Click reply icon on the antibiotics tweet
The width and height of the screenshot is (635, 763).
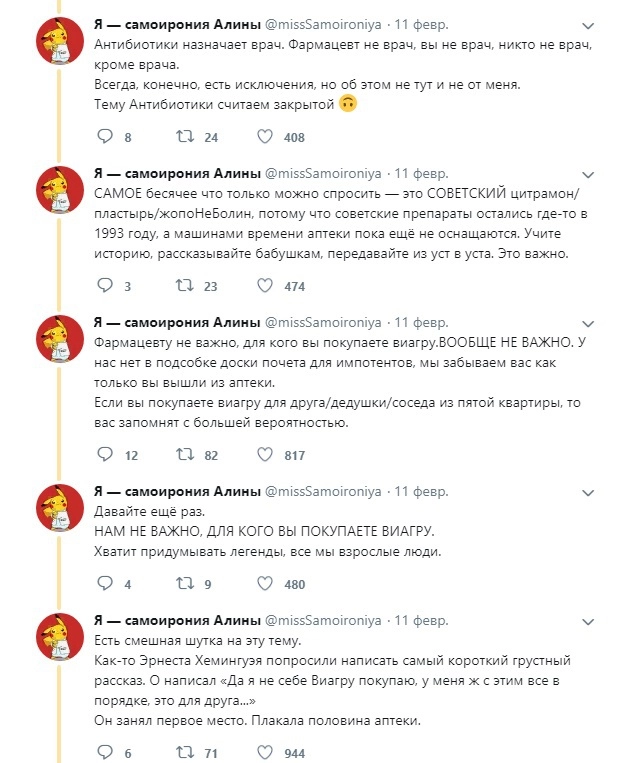(107, 137)
